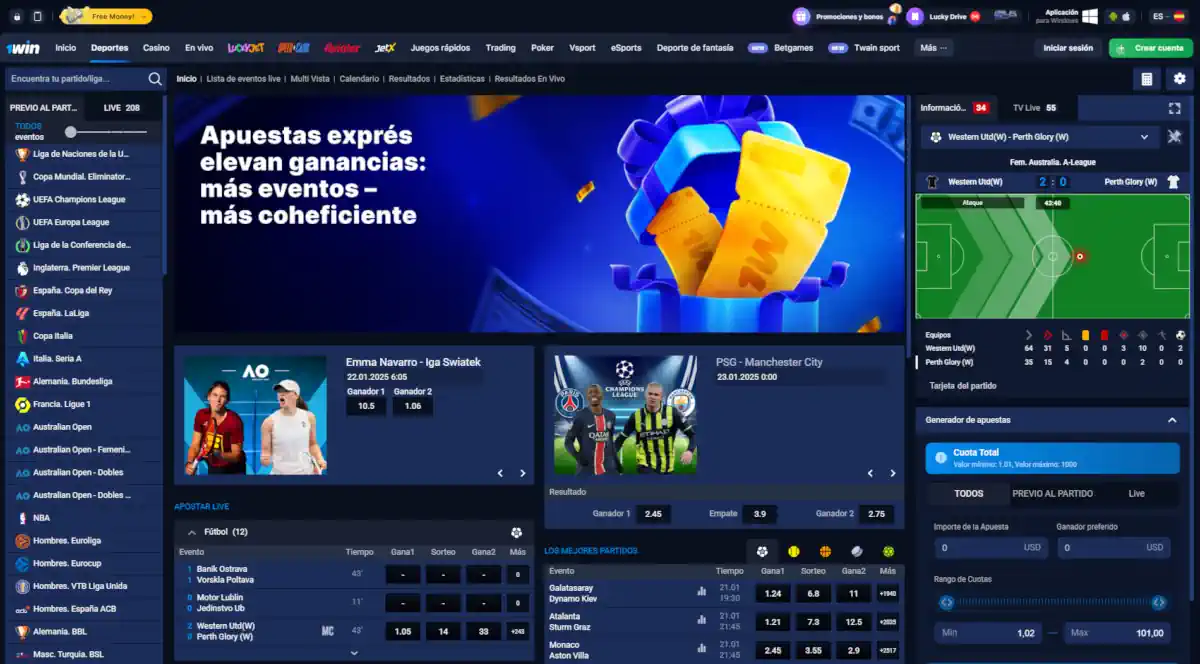This screenshot has height=664, width=1200.
Task: Click the TODOS eventos time slider
Action: pyautogui.click(x=107, y=132)
